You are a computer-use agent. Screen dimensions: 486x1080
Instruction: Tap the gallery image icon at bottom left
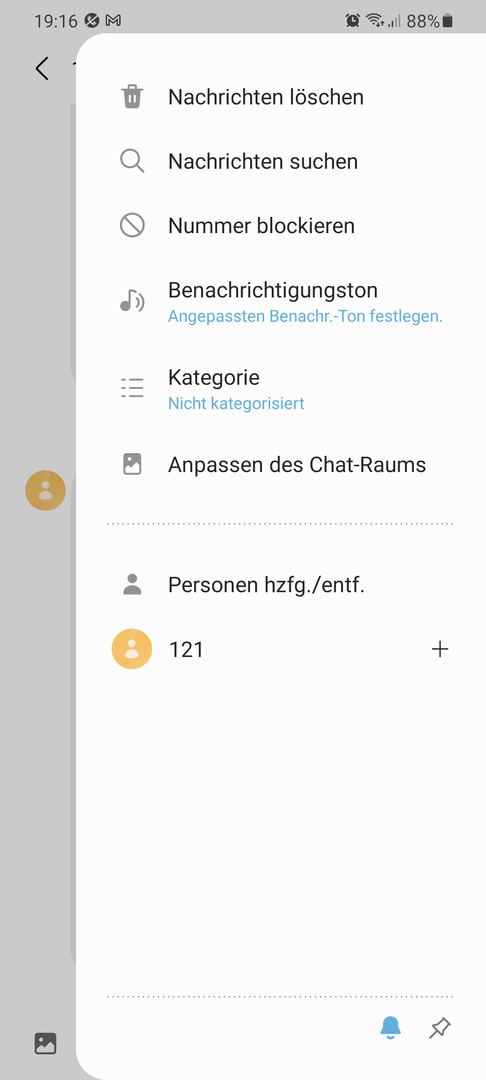[45, 1043]
